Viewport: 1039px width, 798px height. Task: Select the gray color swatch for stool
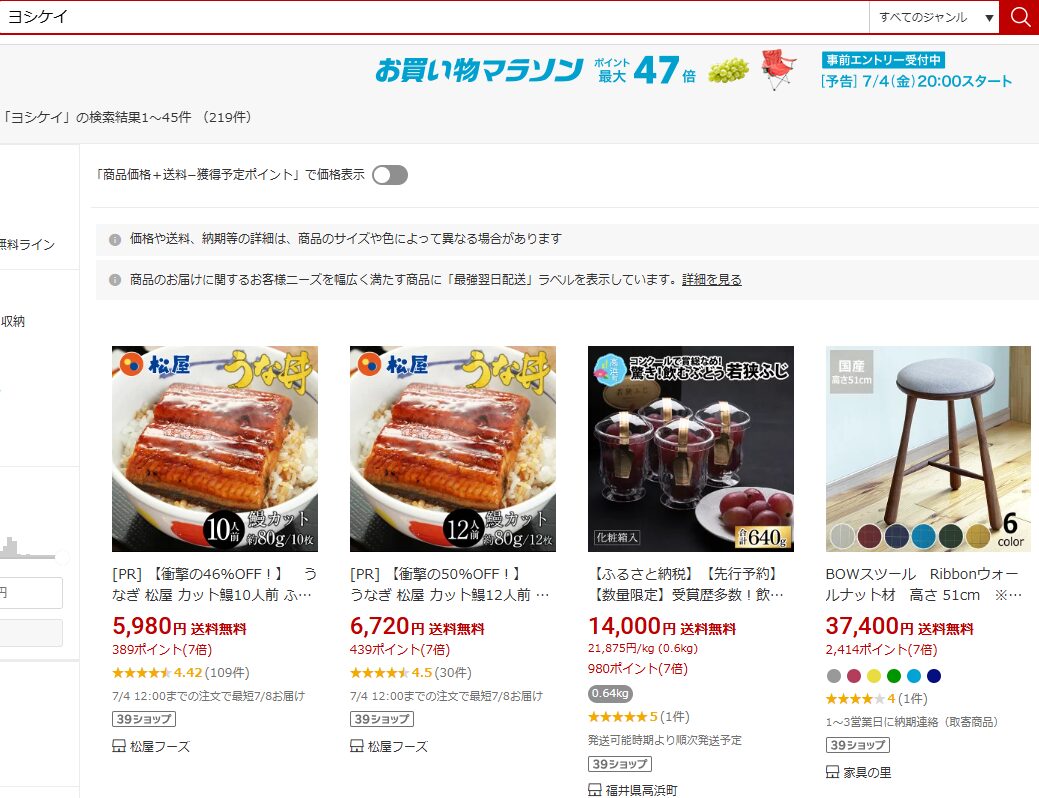click(x=834, y=676)
